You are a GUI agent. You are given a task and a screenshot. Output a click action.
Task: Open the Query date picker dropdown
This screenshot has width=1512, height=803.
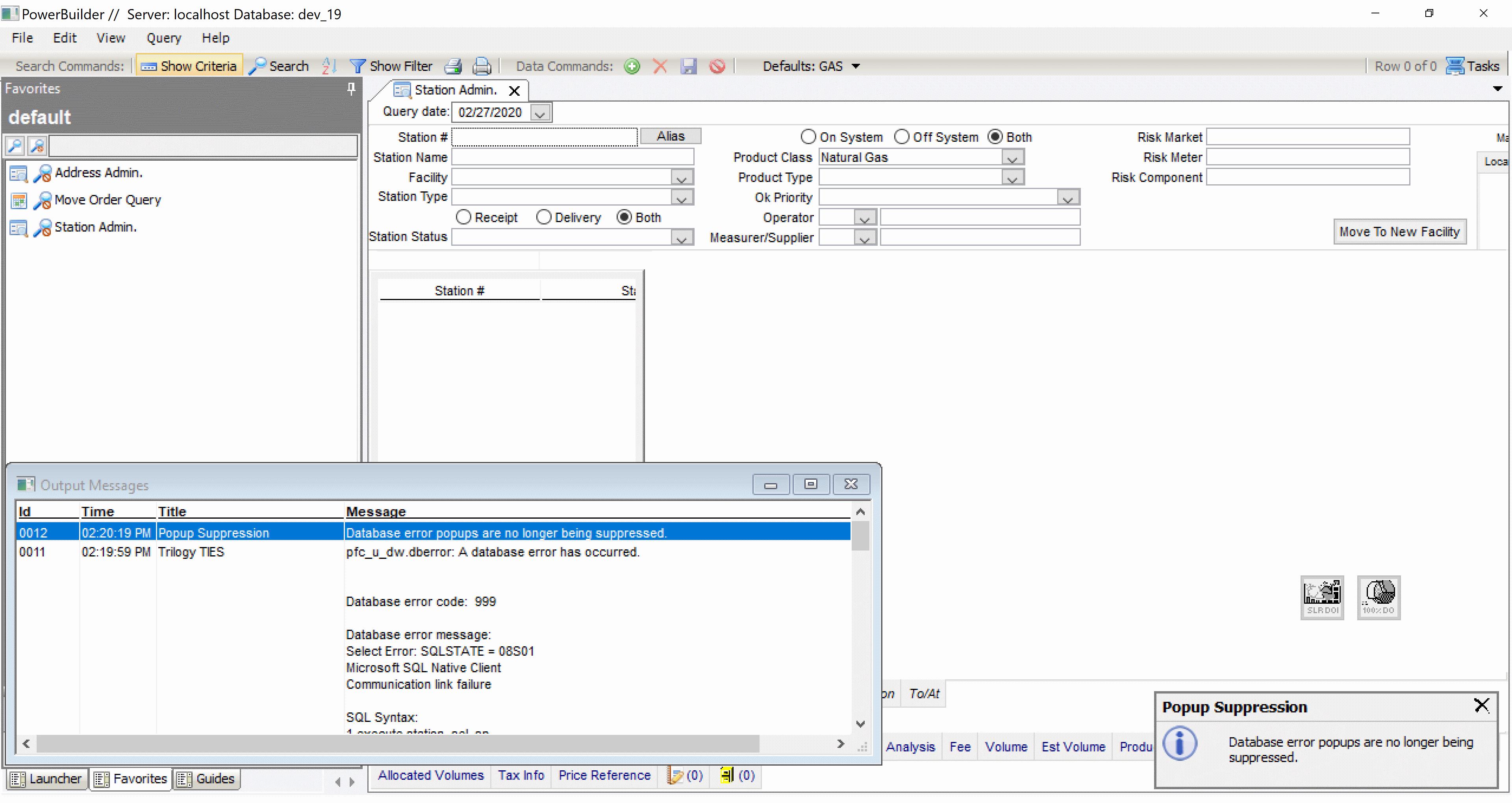pyautogui.click(x=540, y=113)
